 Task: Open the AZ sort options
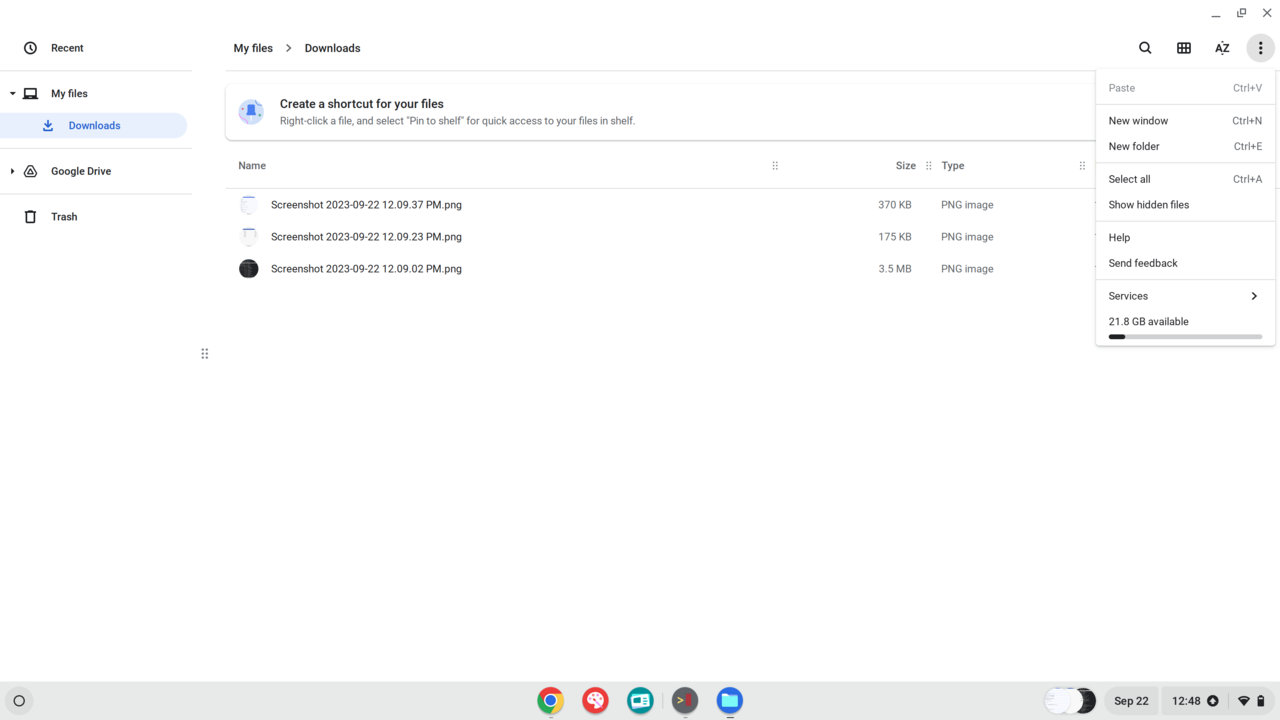coord(1222,48)
